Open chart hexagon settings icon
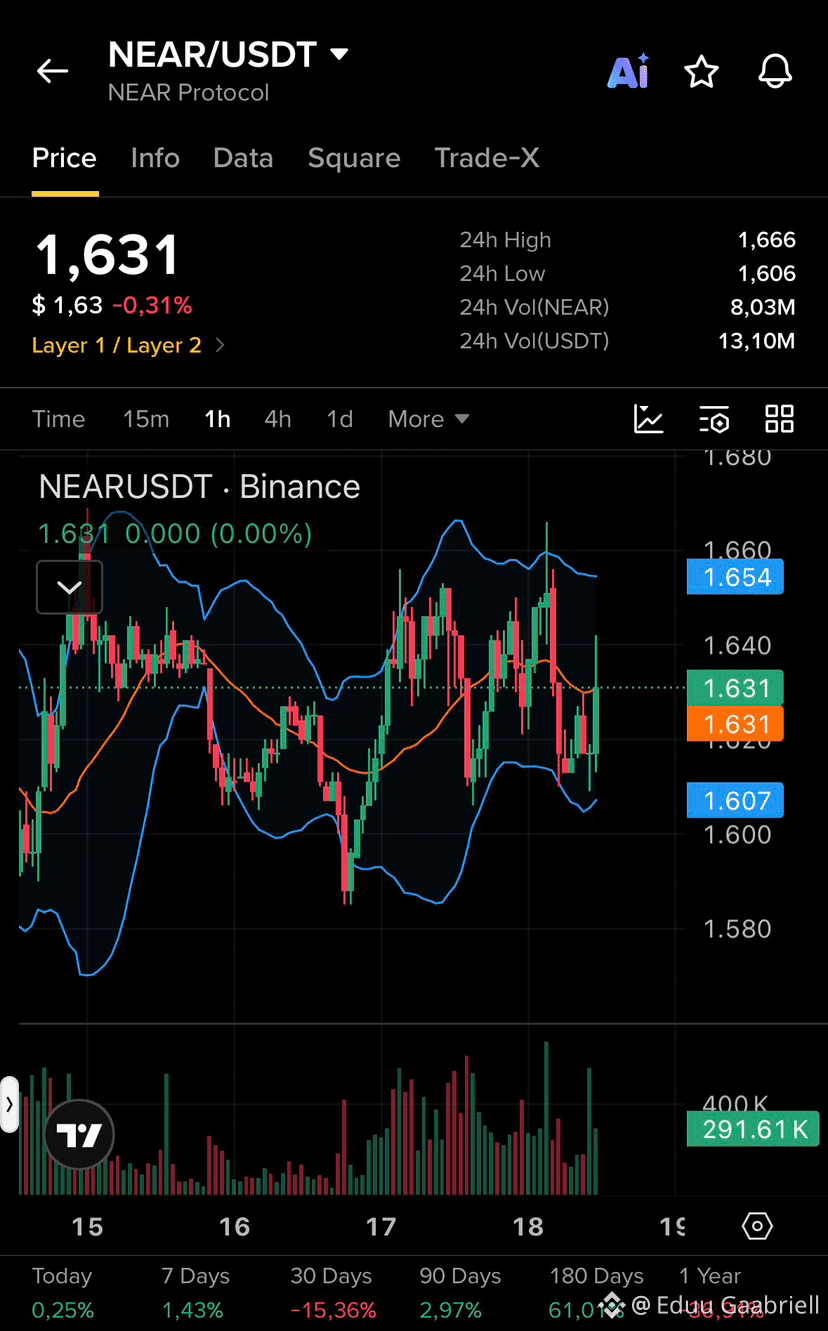Viewport: 828px width, 1331px height. click(x=758, y=1226)
